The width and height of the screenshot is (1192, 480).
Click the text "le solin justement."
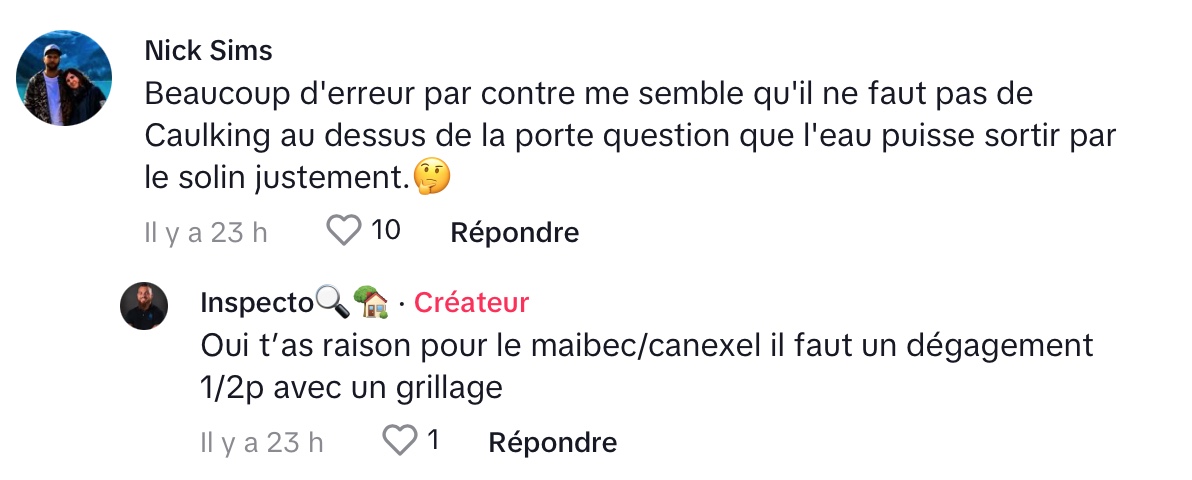(x=277, y=178)
